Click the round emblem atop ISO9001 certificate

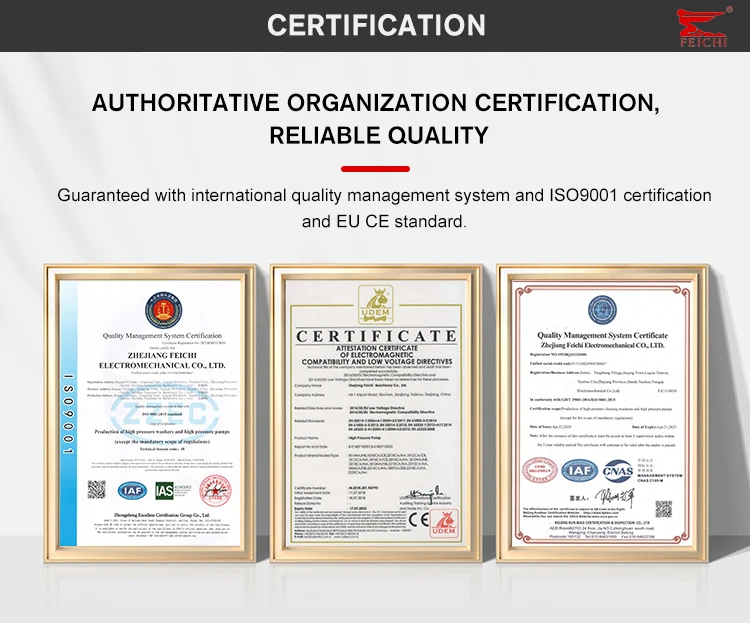pyautogui.click(x=164, y=311)
